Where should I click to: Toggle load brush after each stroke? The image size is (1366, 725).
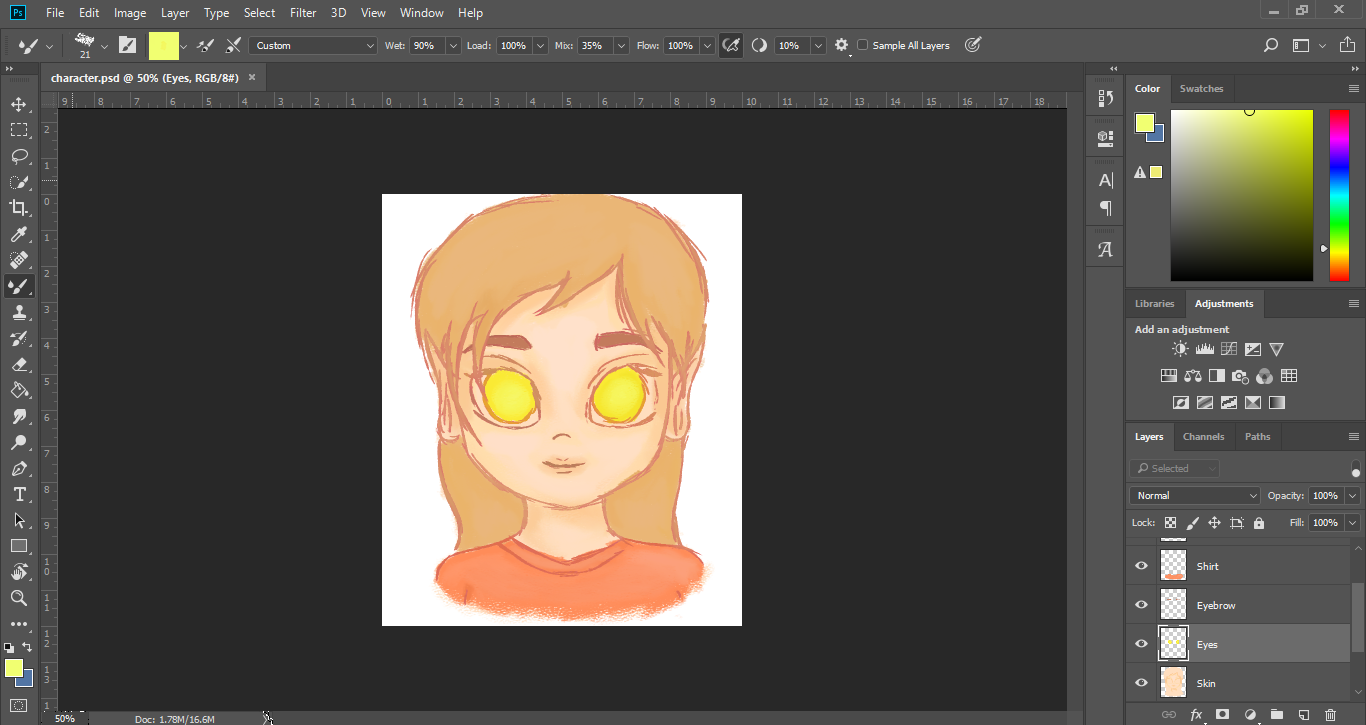[x=206, y=45]
